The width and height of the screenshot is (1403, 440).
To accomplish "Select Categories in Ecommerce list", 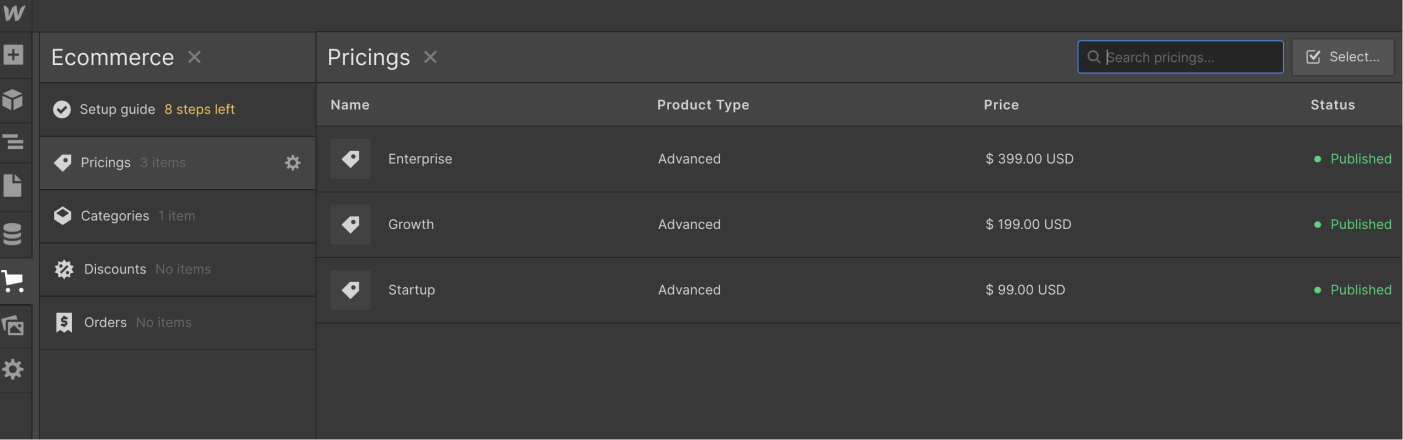I will (115, 216).
